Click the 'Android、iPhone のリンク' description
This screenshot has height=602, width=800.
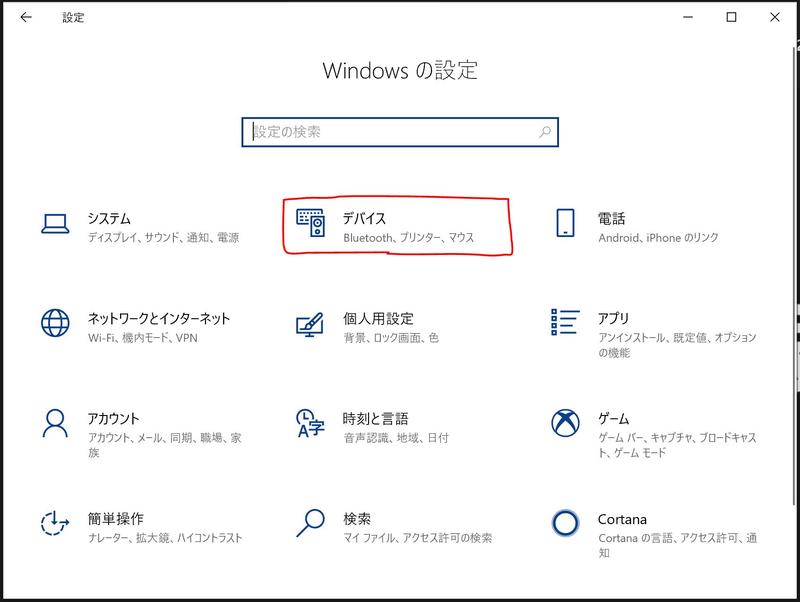click(658, 238)
